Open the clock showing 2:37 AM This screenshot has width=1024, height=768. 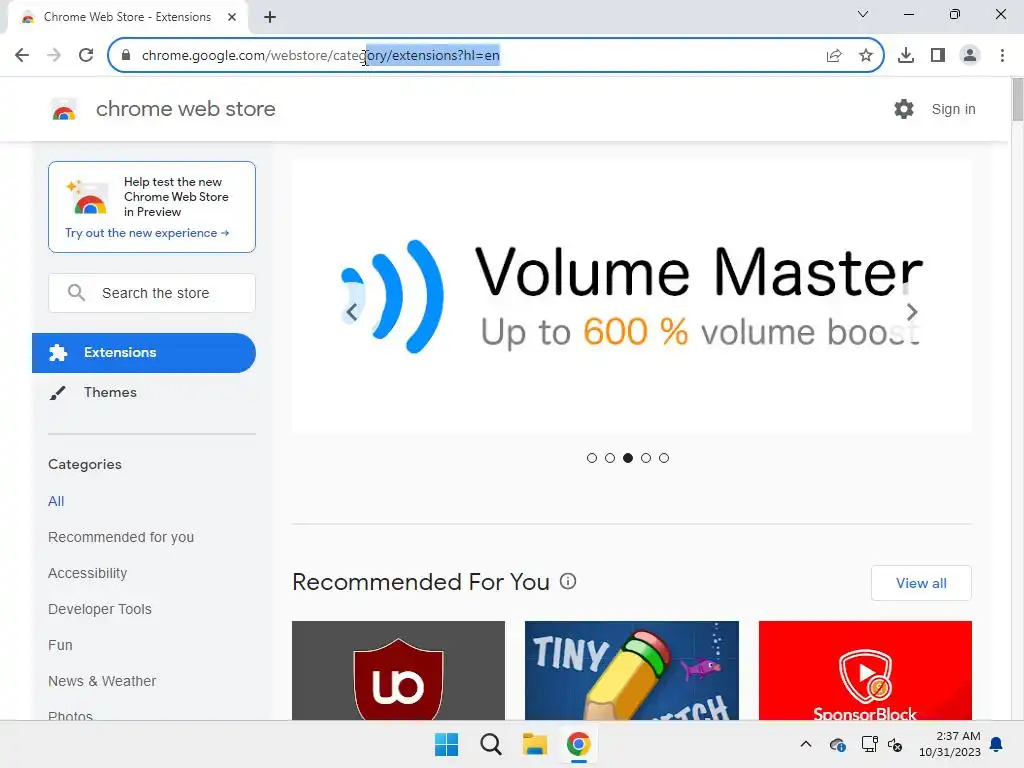(950, 744)
